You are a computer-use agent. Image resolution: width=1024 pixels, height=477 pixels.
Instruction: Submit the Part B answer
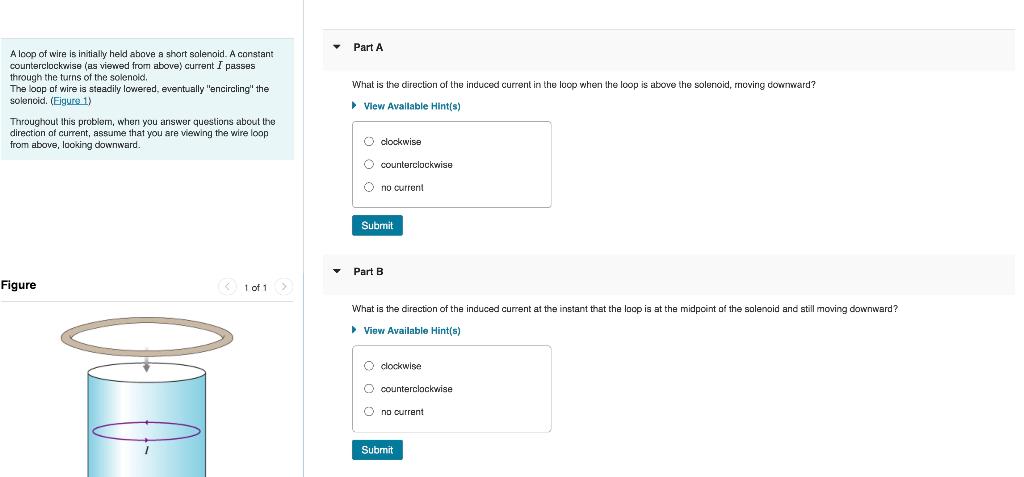pyautogui.click(x=377, y=450)
